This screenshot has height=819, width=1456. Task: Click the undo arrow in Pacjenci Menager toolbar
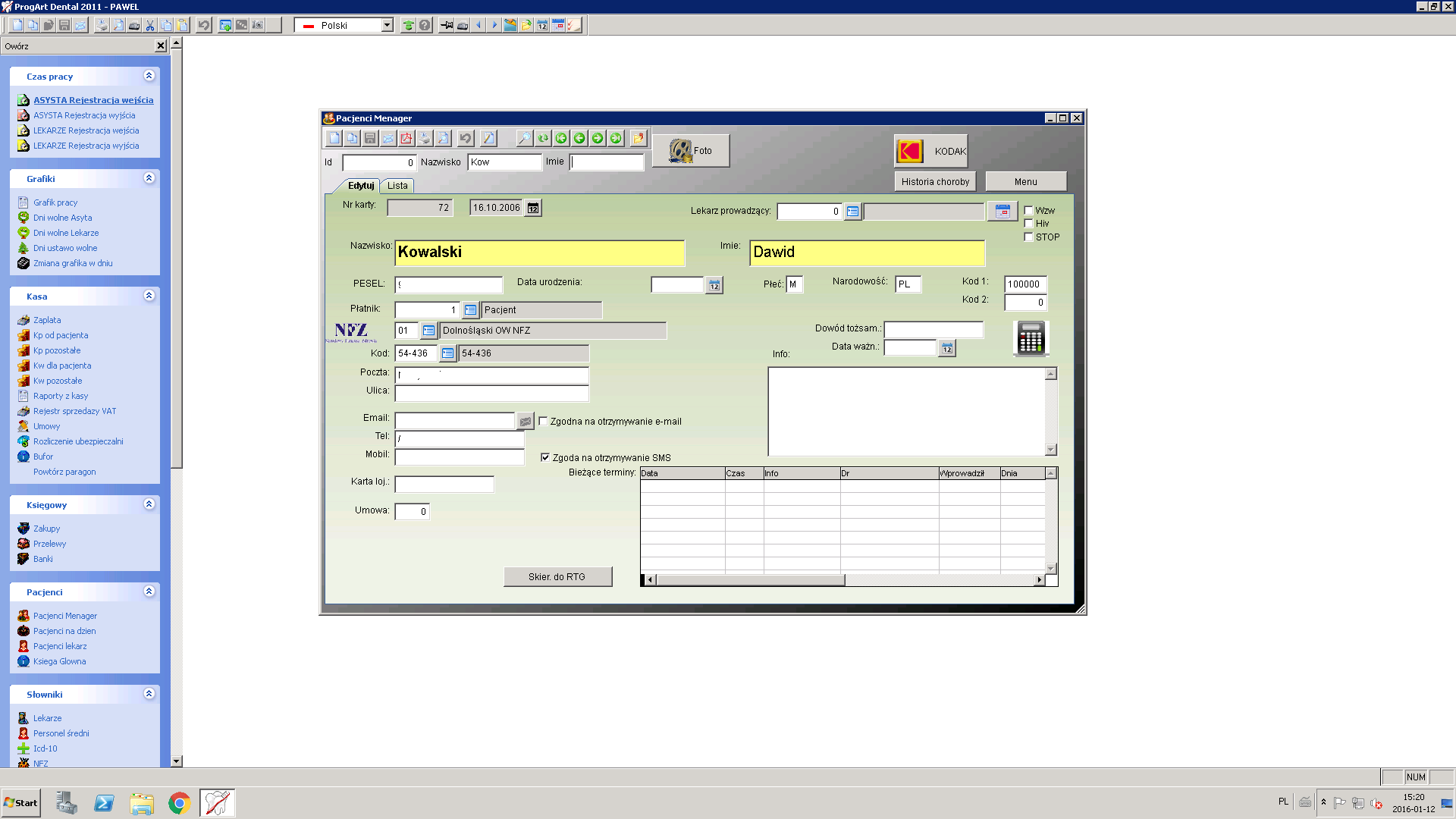pyautogui.click(x=466, y=138)
